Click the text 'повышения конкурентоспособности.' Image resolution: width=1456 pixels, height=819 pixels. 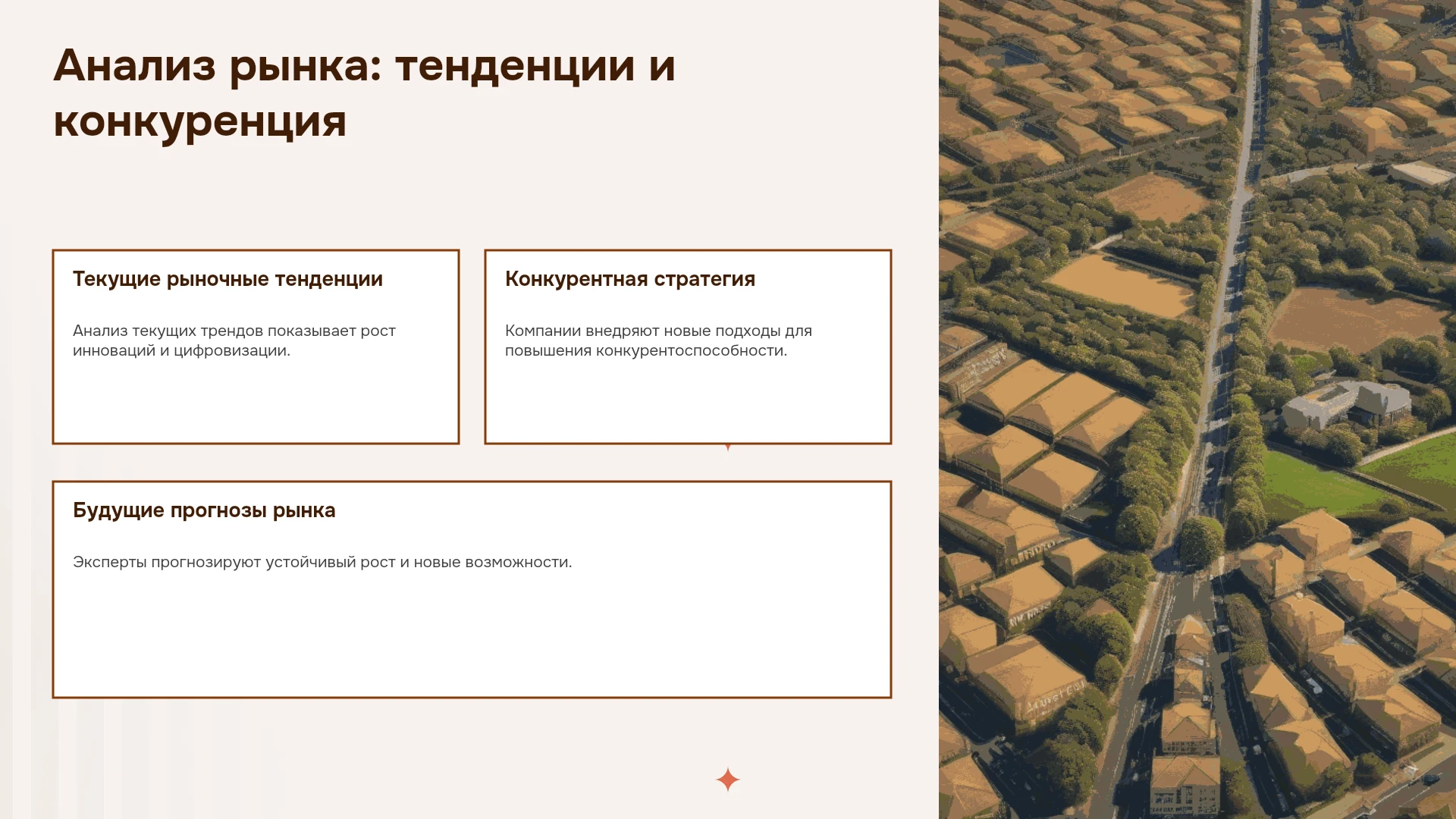(x=646, y=350)
